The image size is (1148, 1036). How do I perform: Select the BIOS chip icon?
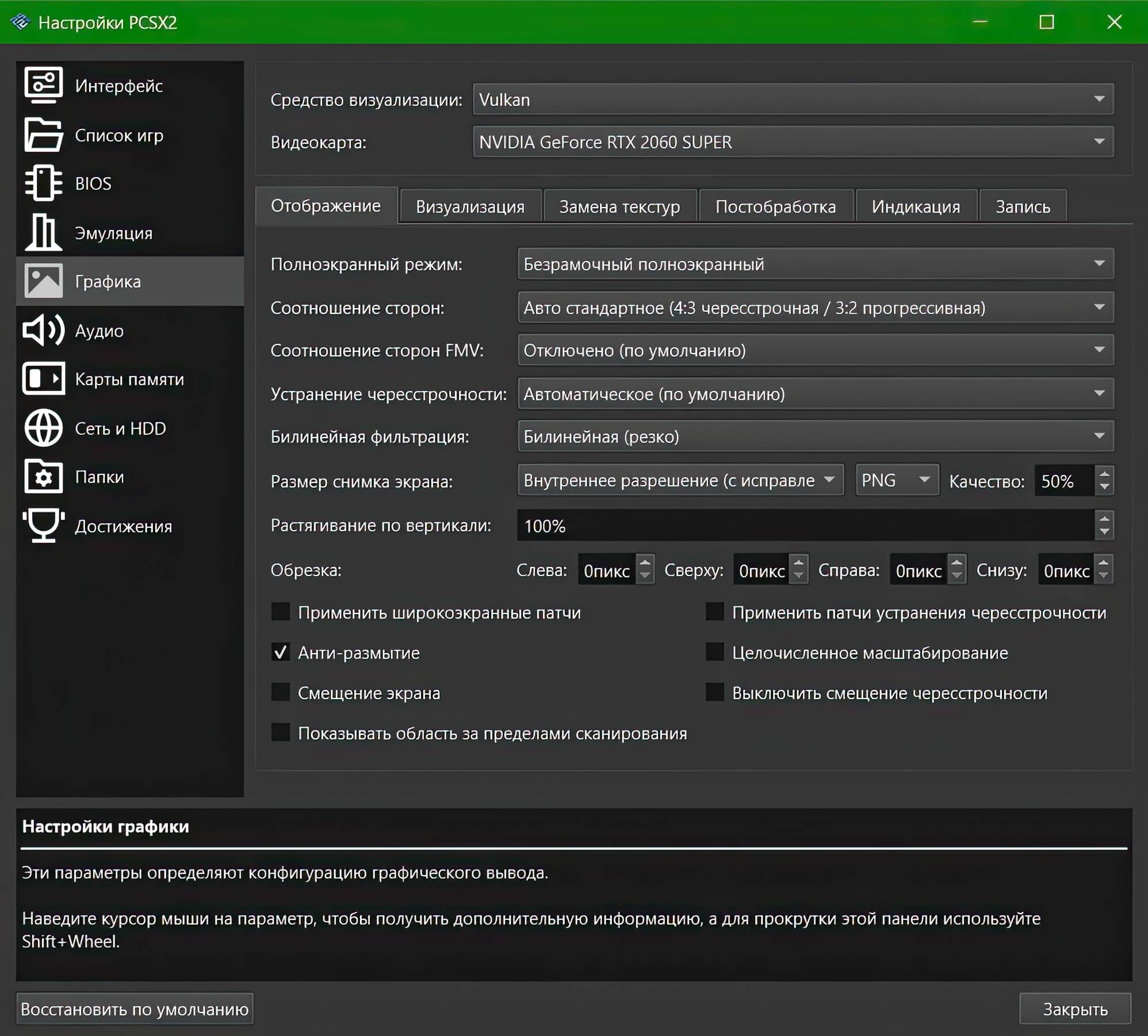pyautogui.click(x=43, y=183)
